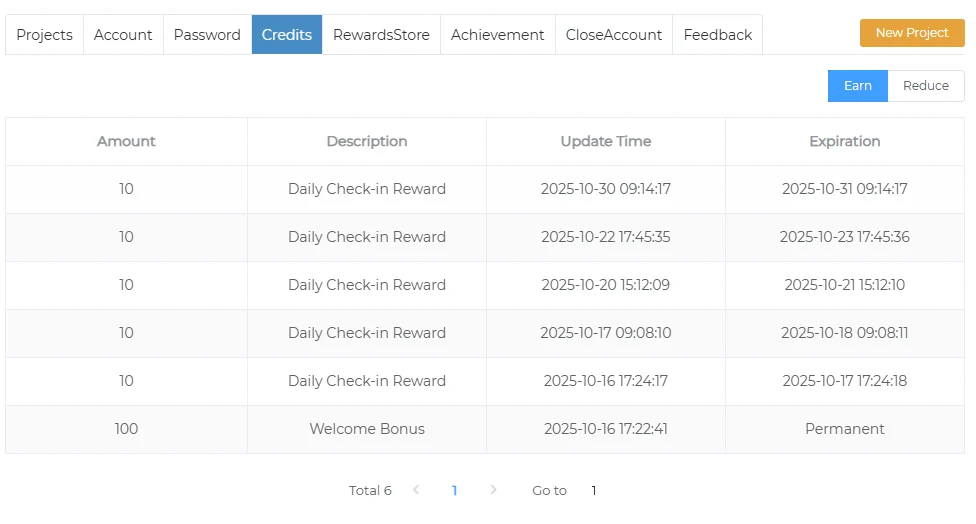The image size is (976, 524).
Task: Open the Achievement tab
Action: pos(497,35)
